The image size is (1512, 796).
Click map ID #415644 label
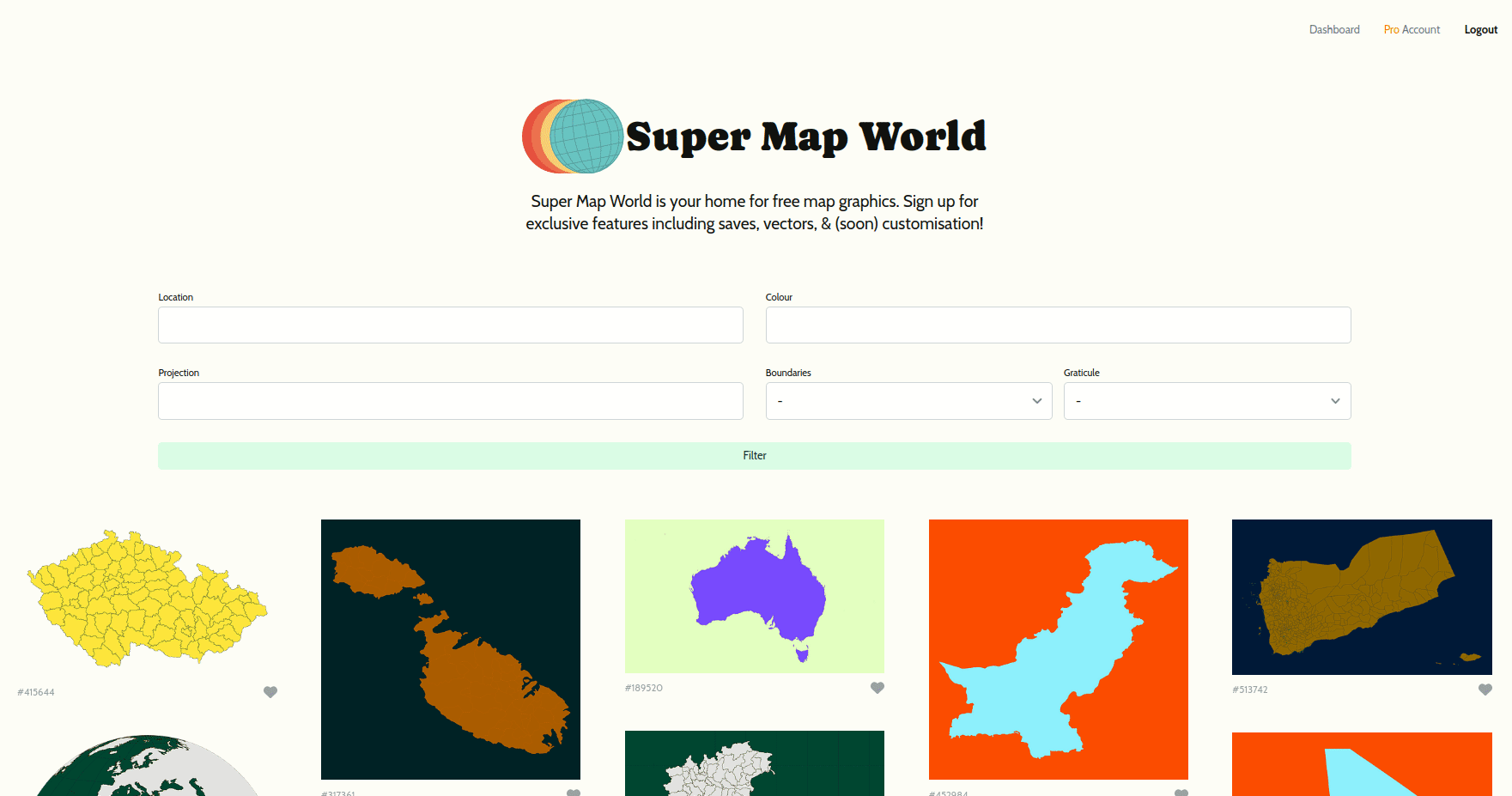coord(36,692)
